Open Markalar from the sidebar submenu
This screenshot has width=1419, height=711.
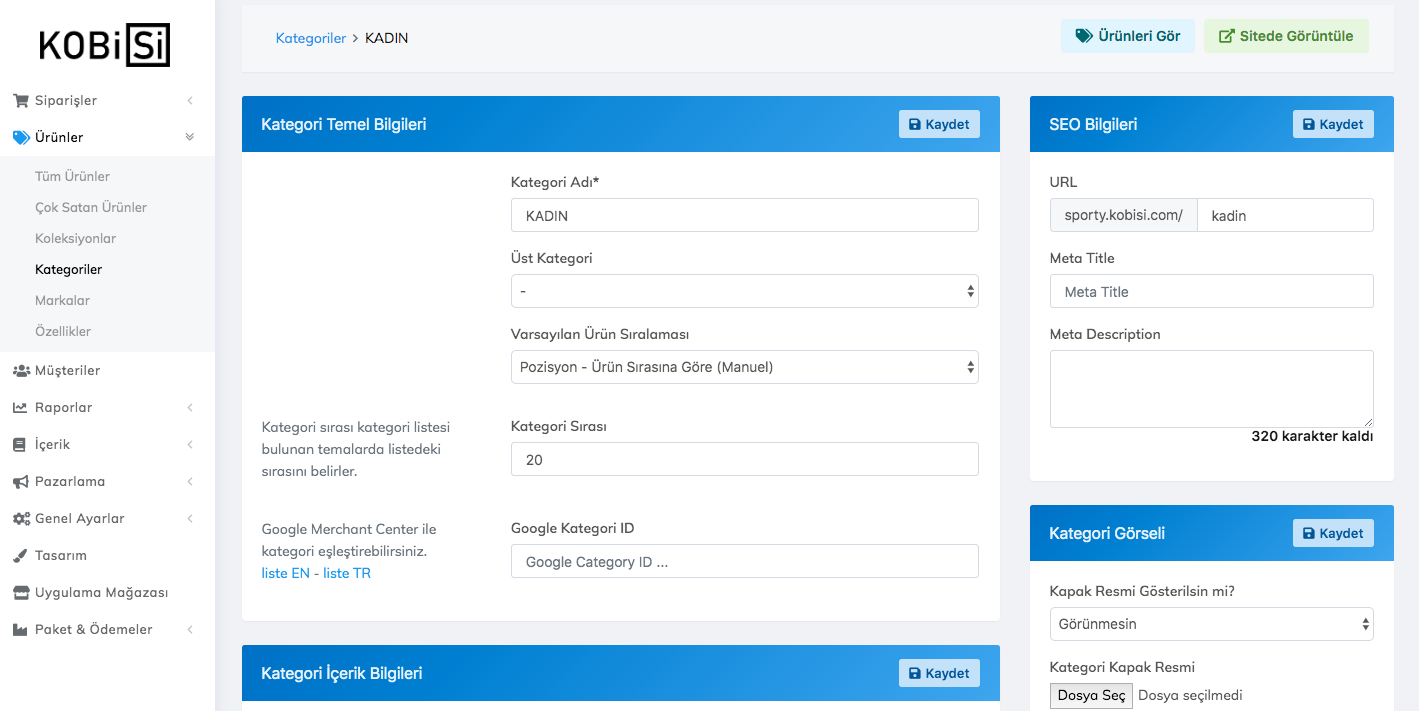point(62,300)
